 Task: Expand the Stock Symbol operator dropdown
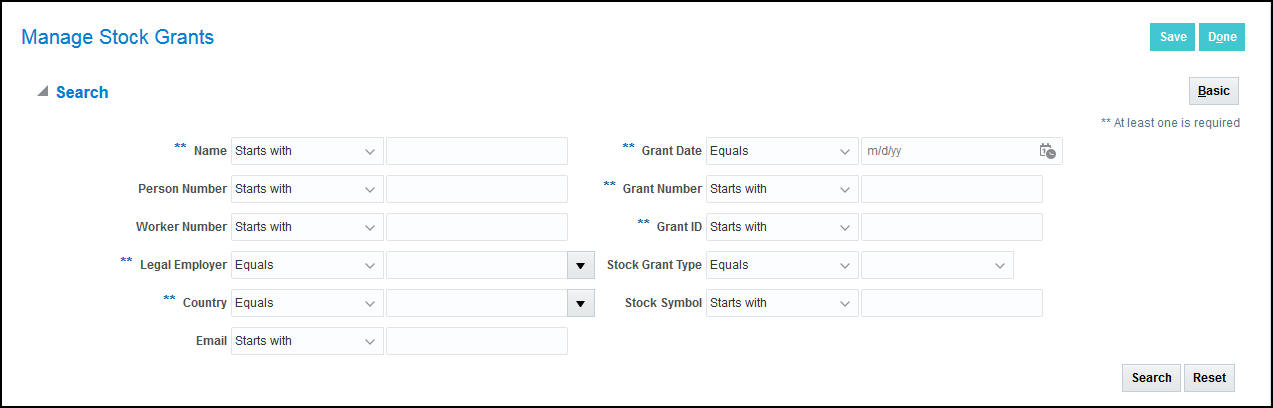[782, 303]
